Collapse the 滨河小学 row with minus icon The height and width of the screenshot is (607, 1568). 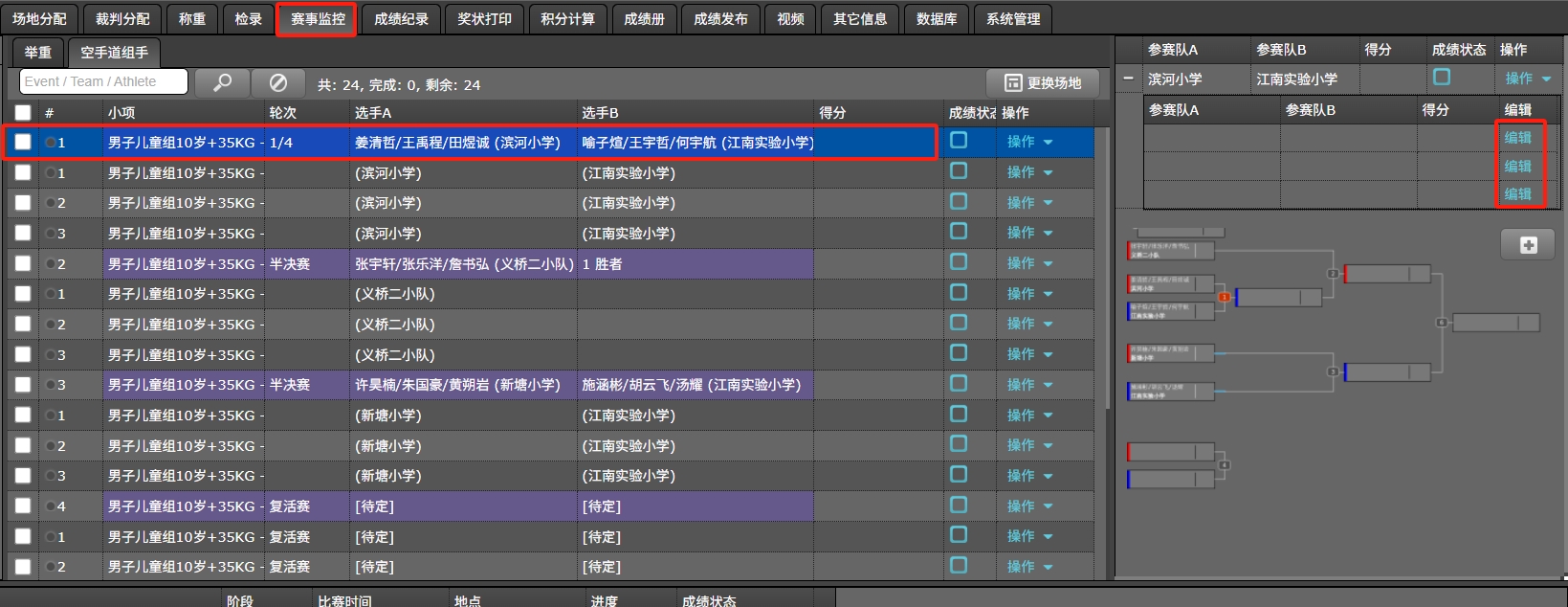pos(1129,79)
